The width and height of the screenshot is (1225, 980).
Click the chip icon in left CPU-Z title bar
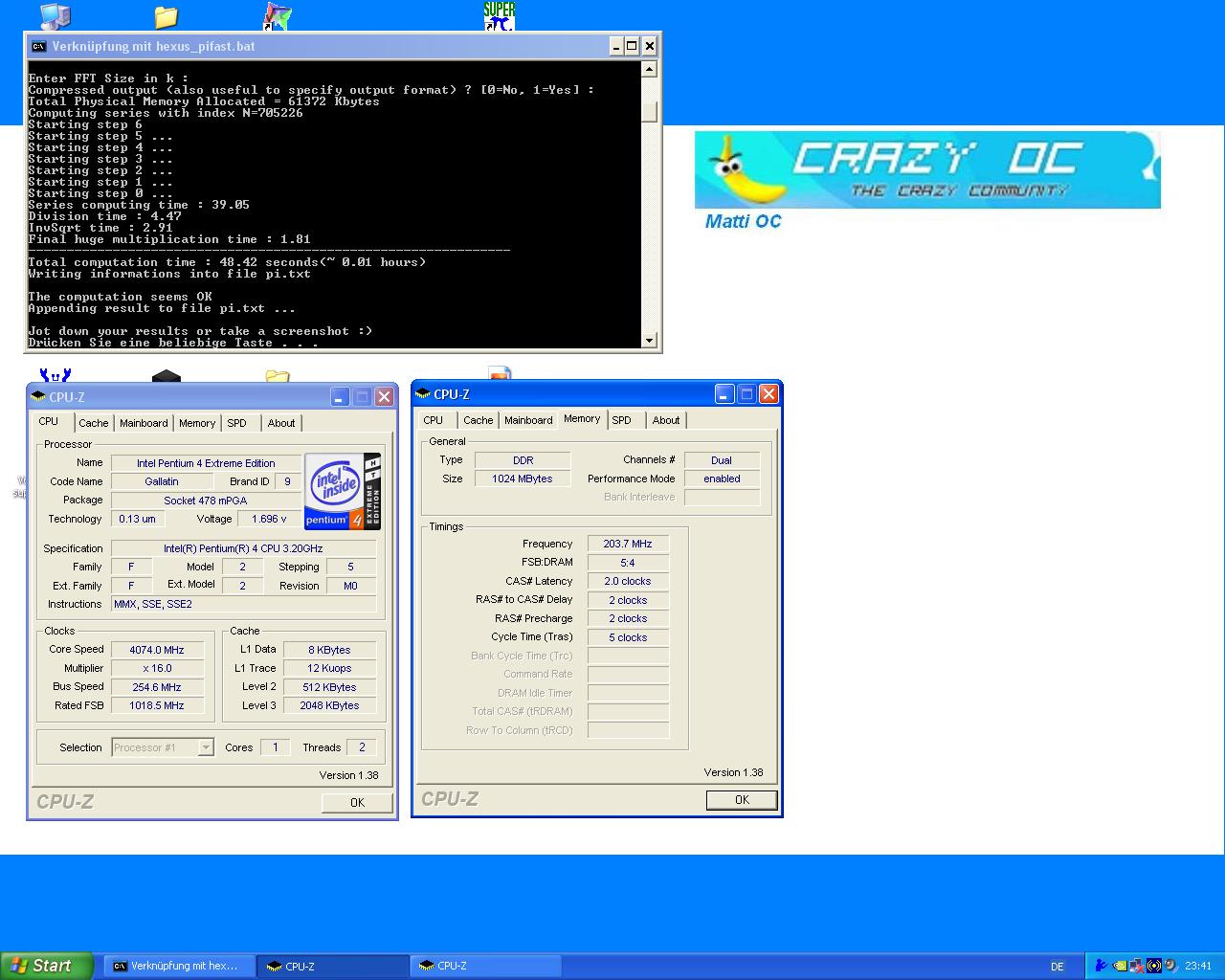(38, 396)
